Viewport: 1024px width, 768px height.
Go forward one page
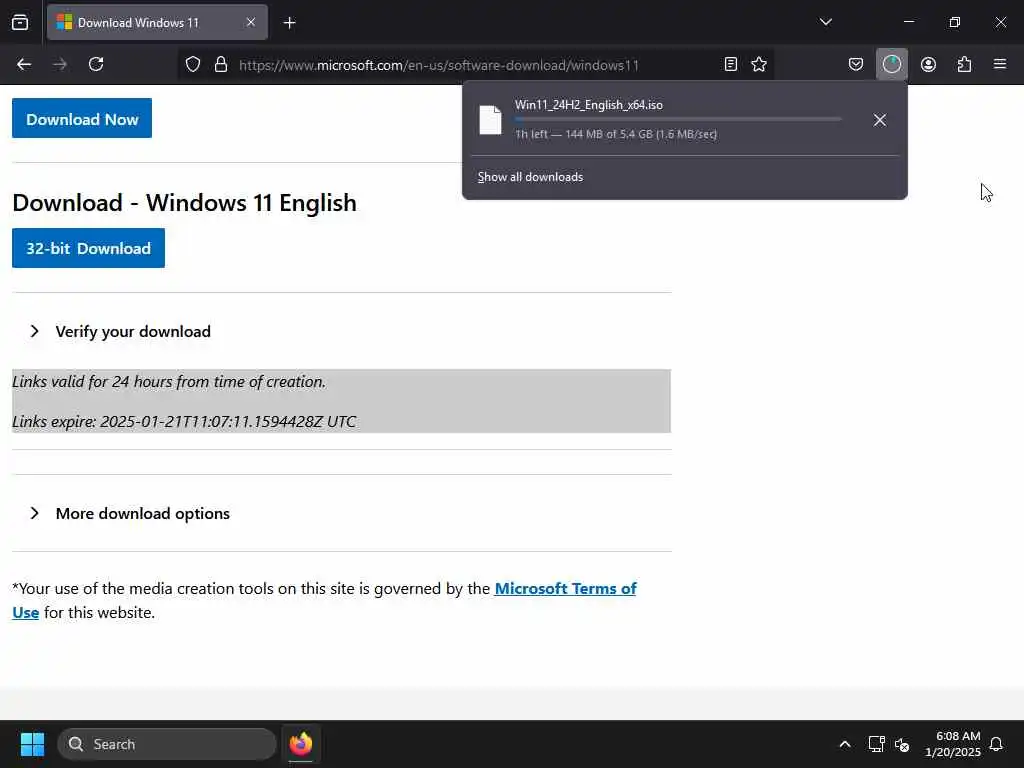pos(60,65)
